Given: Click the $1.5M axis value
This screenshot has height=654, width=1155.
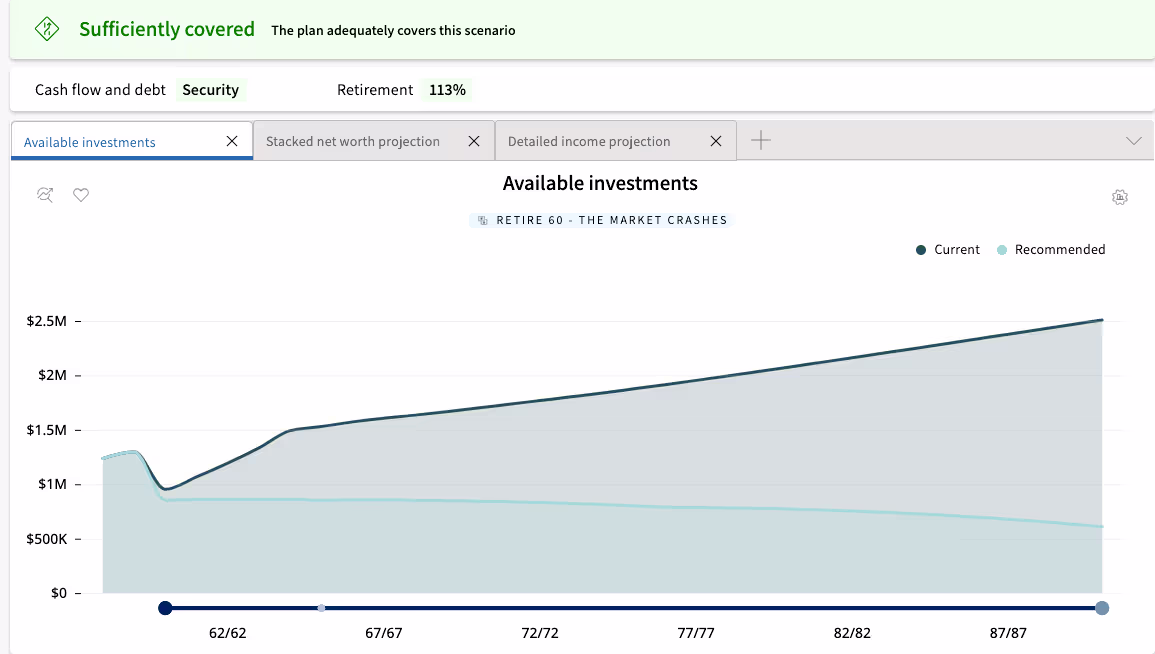Looking at the screenshot, I should click(x=46, y=430).
